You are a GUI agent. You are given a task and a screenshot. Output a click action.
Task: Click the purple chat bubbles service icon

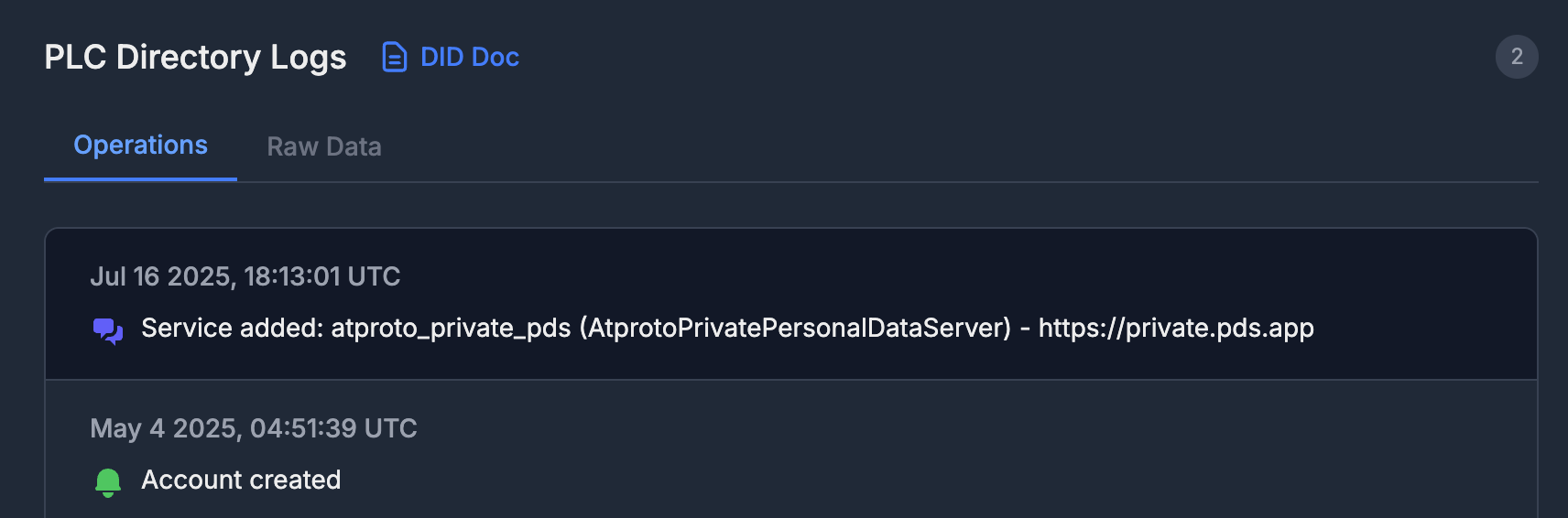pyautogui.click(x=108, y=329)
